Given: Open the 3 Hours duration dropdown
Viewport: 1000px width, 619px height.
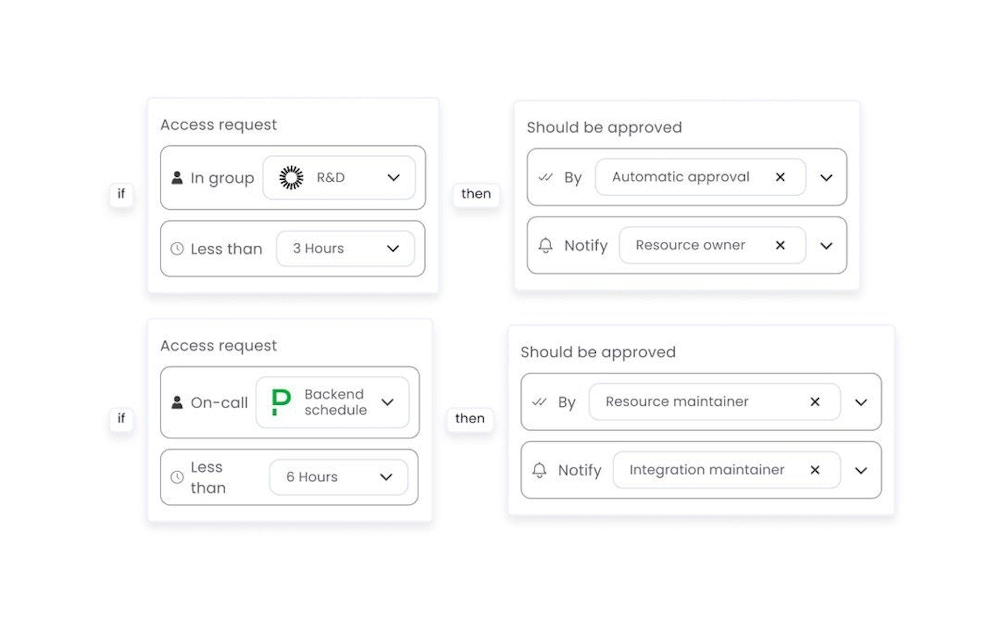Looking at the screenshot, I should [x=393, y=249].
